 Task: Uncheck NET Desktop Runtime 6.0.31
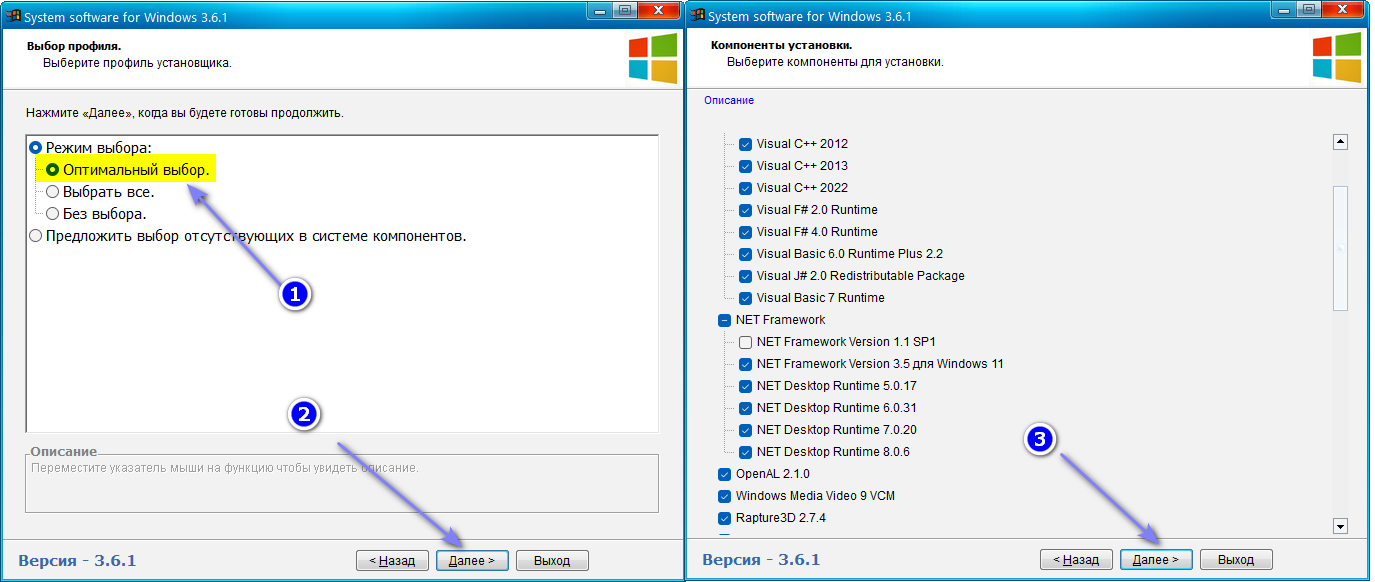pos(746,408)
